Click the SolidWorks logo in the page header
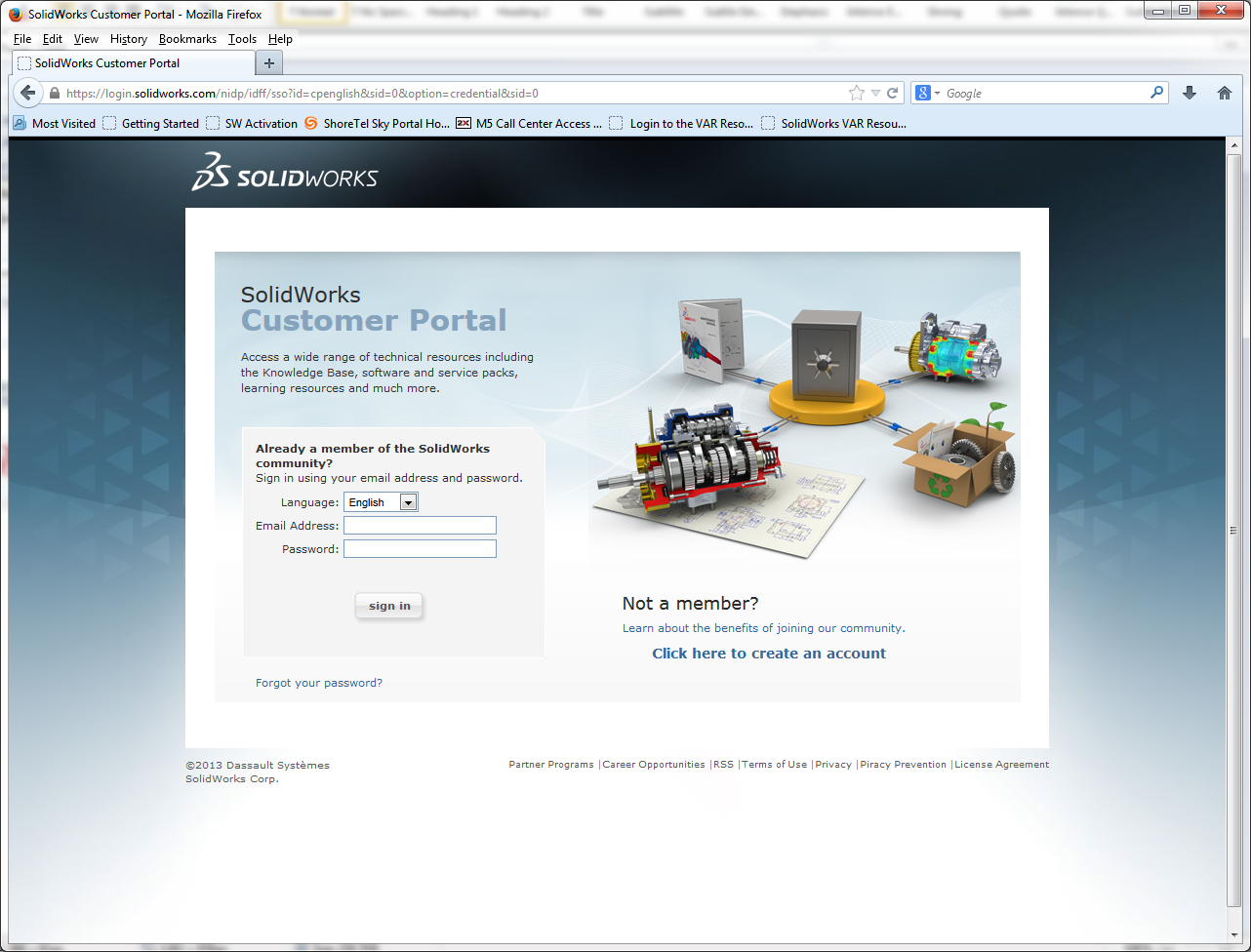The width and height of the screenshot is (1251, 952). click(x=285, y=172)
